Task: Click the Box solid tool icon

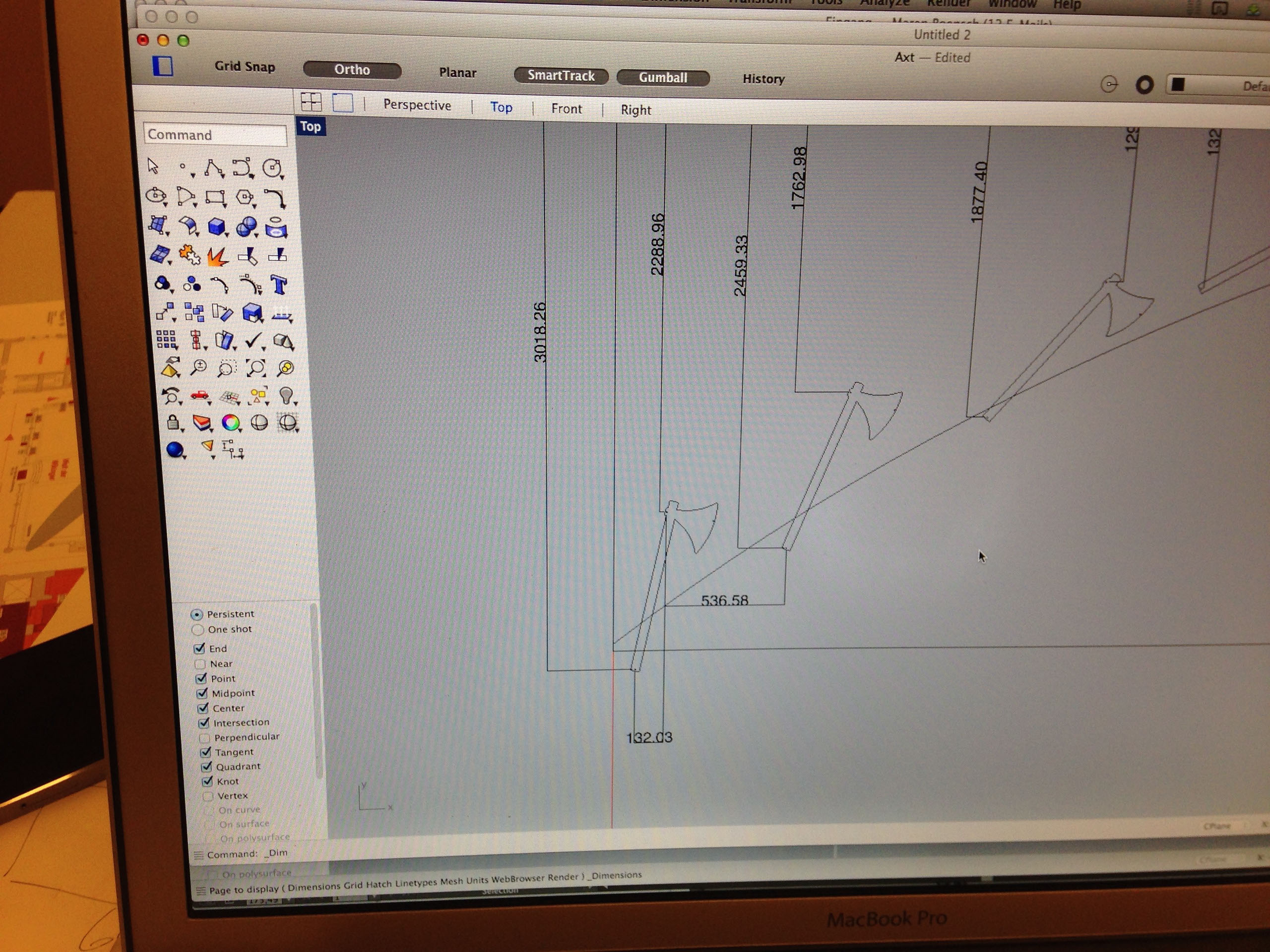Action: coord(216,227)
